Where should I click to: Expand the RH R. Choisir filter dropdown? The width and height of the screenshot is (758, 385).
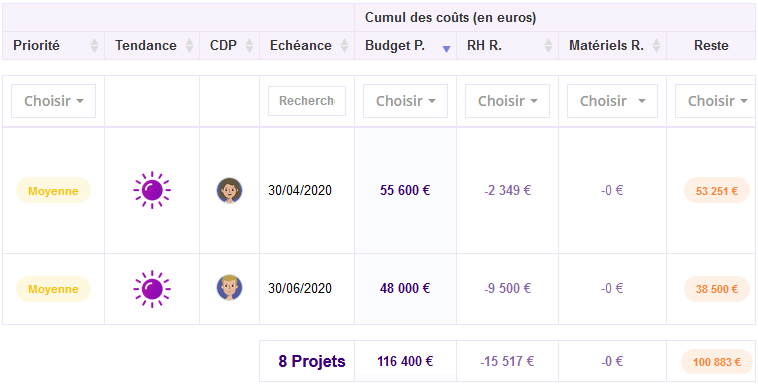(x=508, y=101)
